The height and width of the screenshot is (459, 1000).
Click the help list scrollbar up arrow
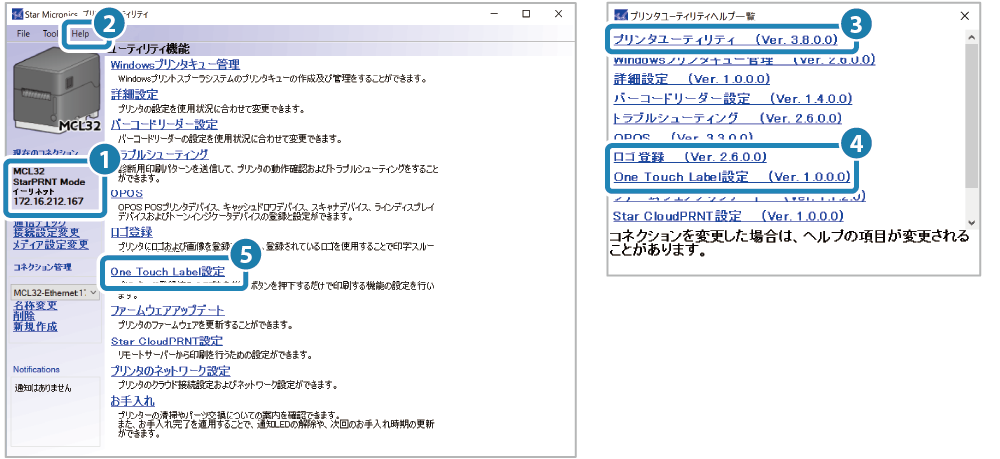point(971,38)
